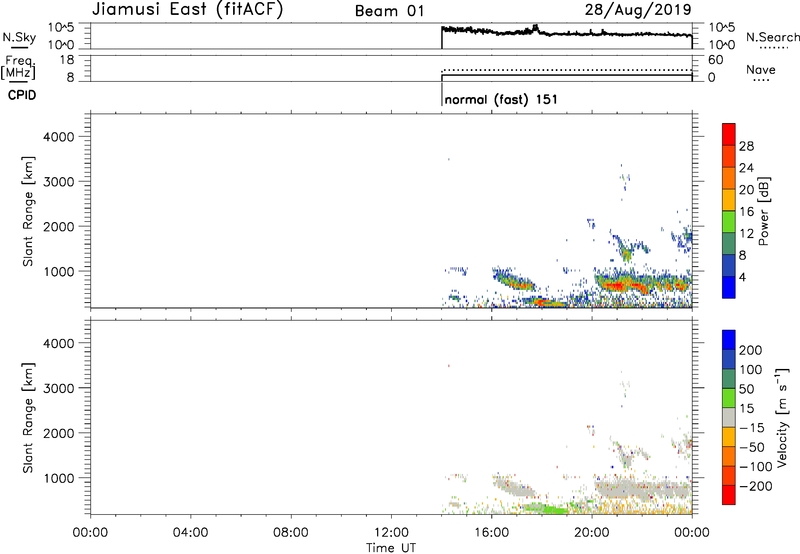
Task: Click the '08:00' time tick label
Action: (x=291, y=533)
